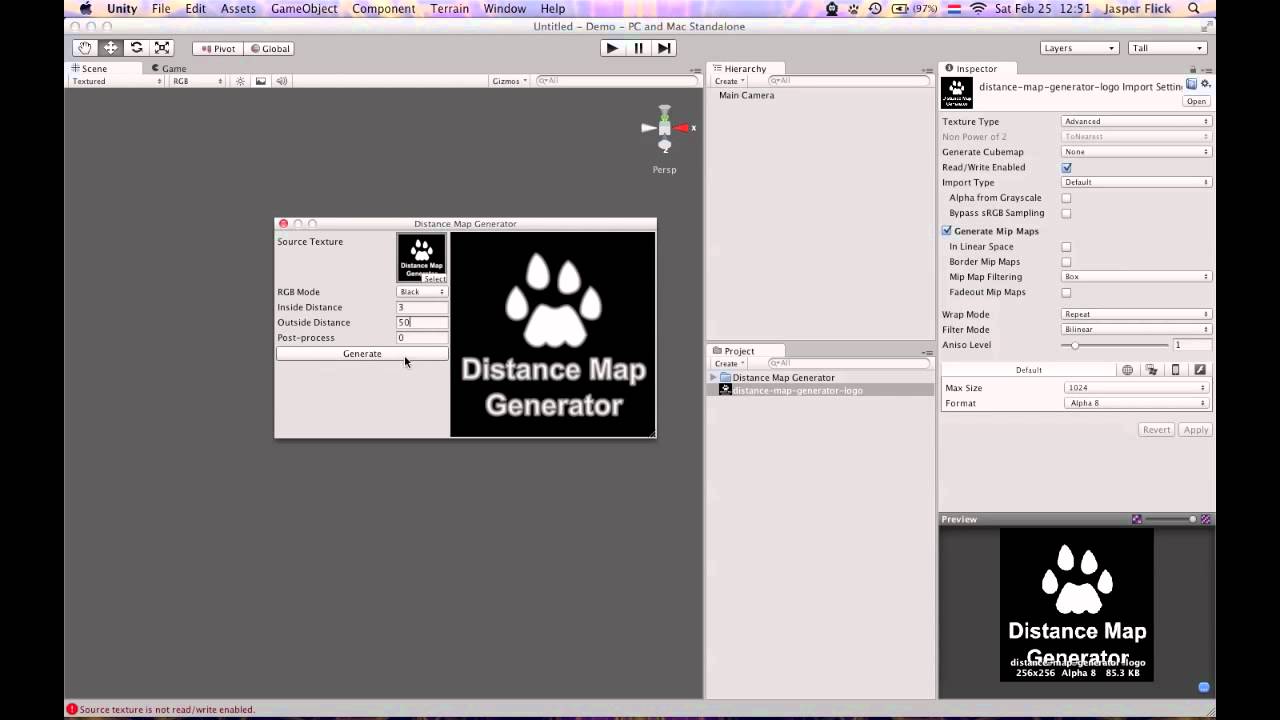Open the Import Type dropdown
Viewport: 1280px width, 720px height.
(x=1136, y=182)
